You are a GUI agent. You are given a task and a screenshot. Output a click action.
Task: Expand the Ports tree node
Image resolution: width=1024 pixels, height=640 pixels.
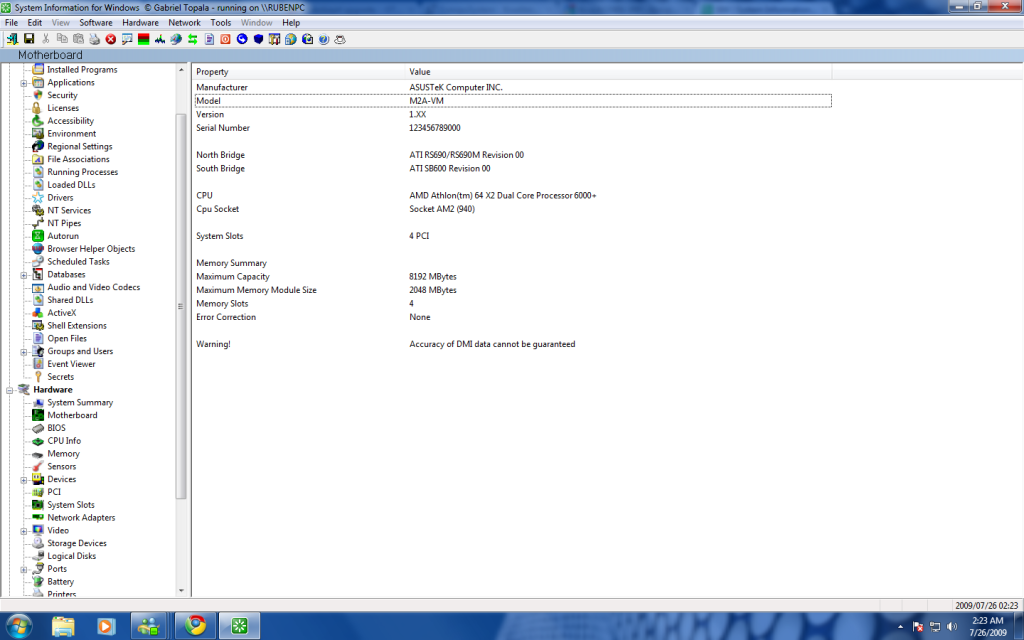click(x=24, y=569)
